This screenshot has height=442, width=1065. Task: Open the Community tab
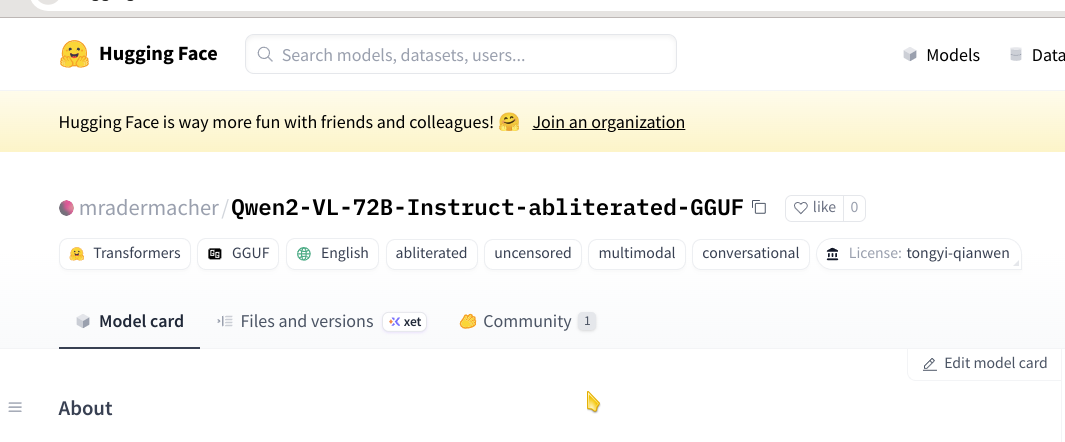click(x=527, y=321)
